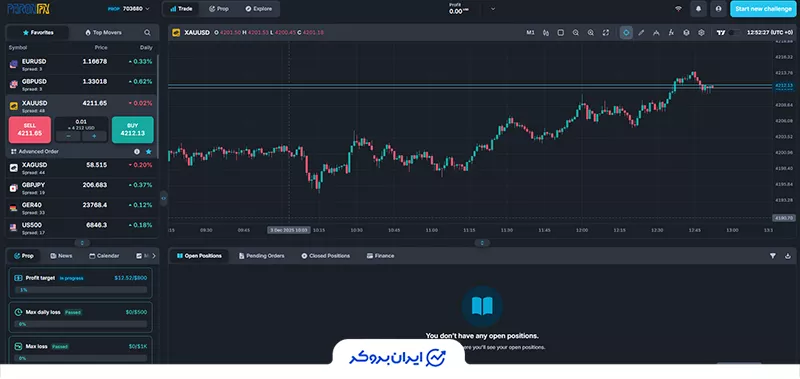Click the 0.01 lot volume field
This screenshot has height=379, width=800.
point(82,123)
